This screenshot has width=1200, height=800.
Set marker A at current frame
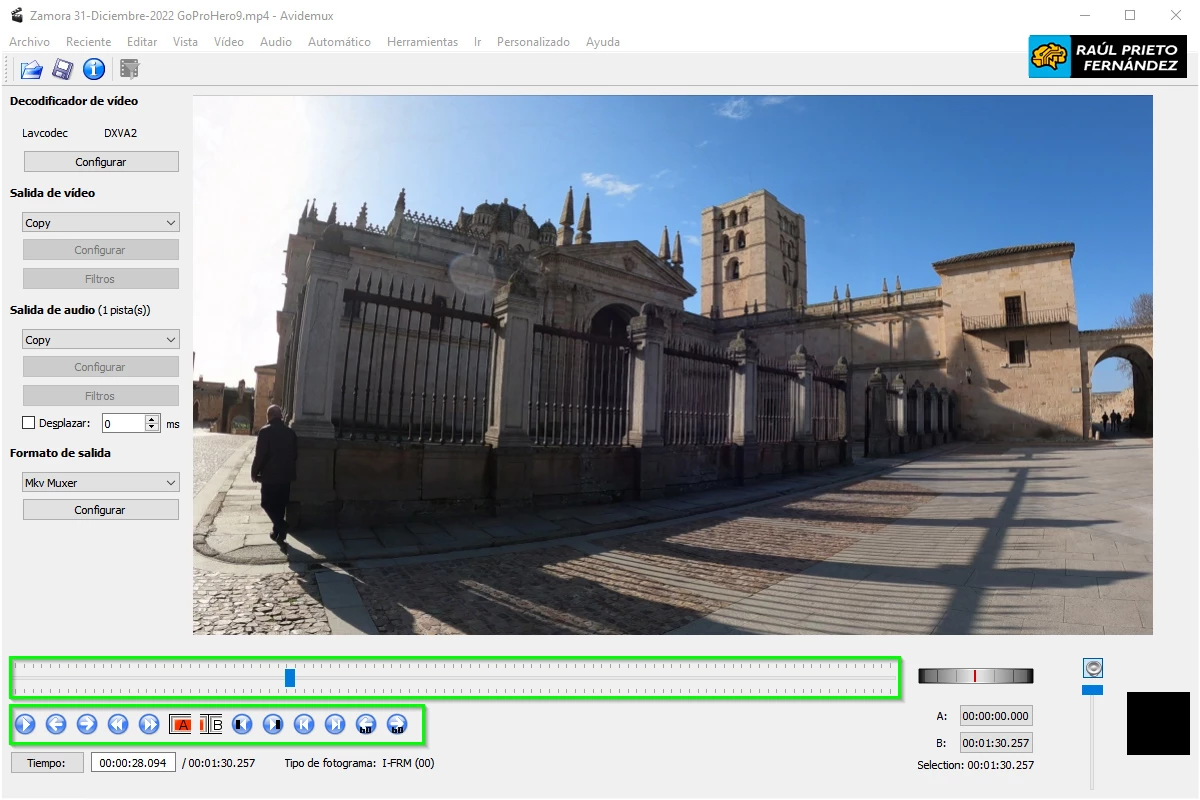click(x=181, y=723)
